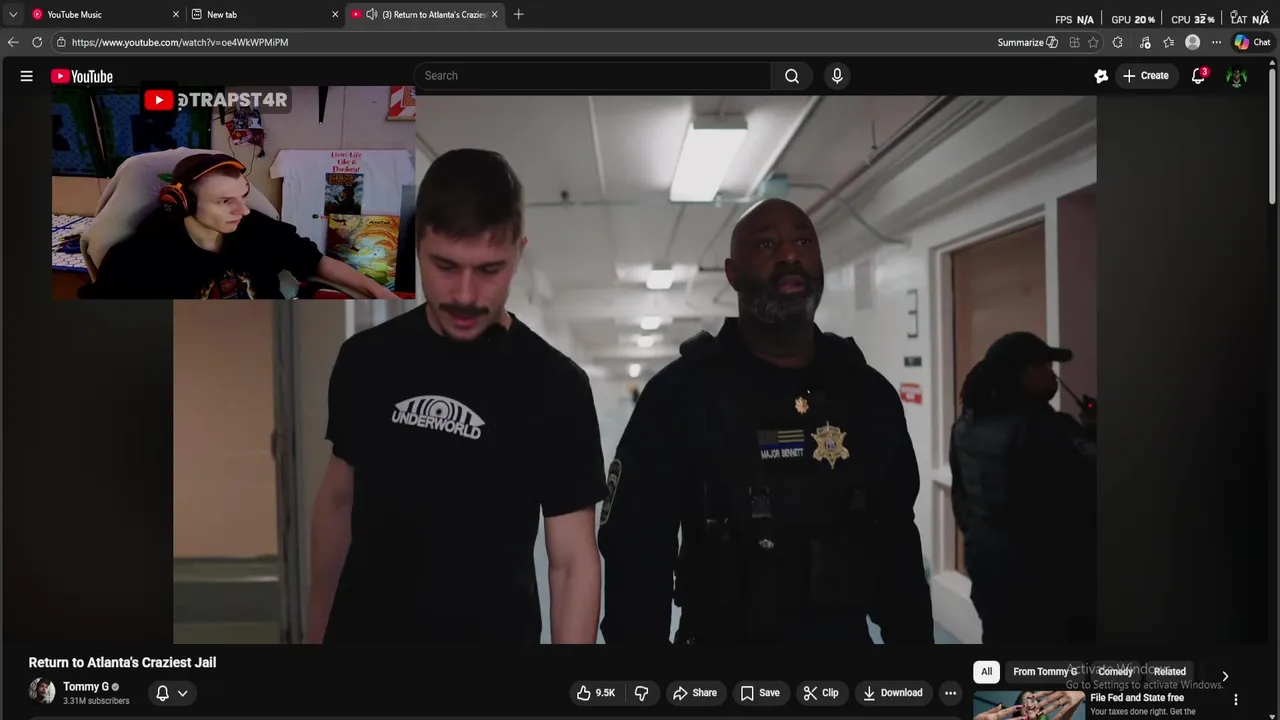
Task: Close the New tab tab
Action: coord(335,14)
